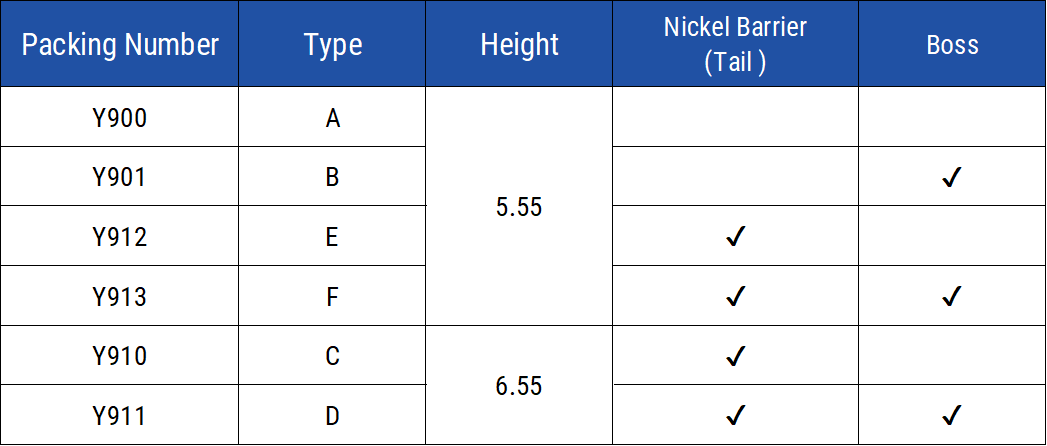Viewport: 1047px width, 446px height.
Task: Click the Boss checkmark for Y901
Action: click(951, 178)
